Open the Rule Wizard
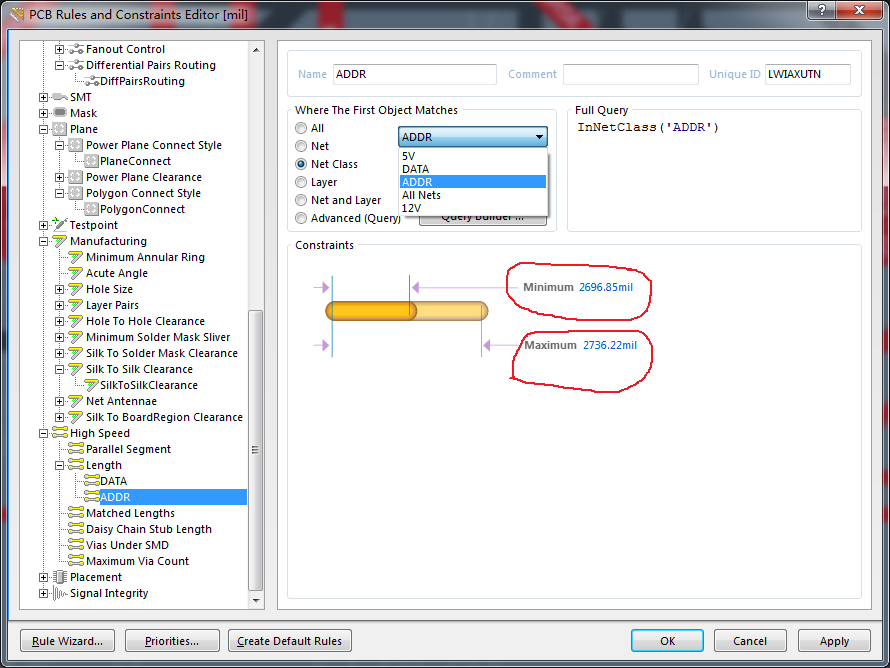The height and width of the screenshot is (668, 890). coord(68,641)
